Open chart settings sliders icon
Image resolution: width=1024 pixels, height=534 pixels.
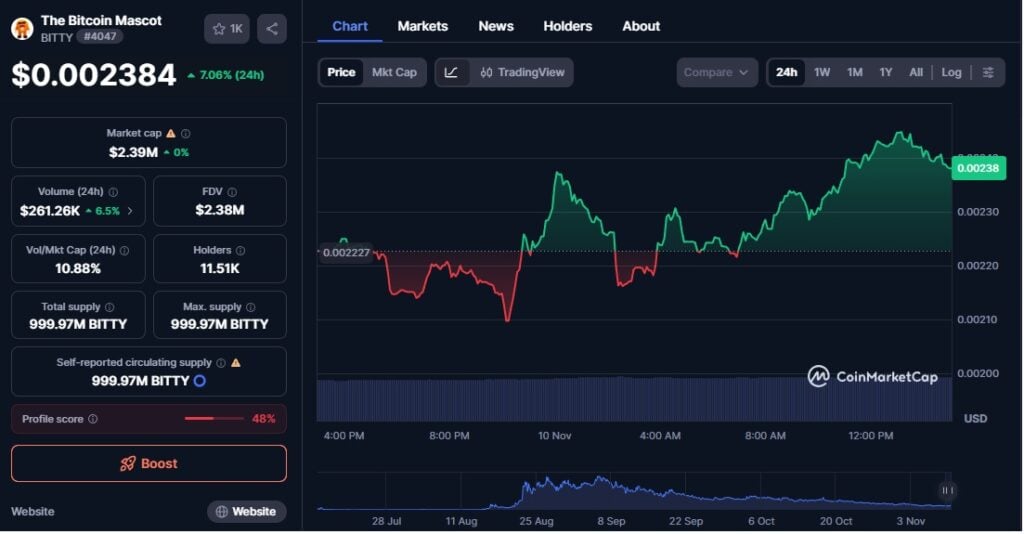988,72
